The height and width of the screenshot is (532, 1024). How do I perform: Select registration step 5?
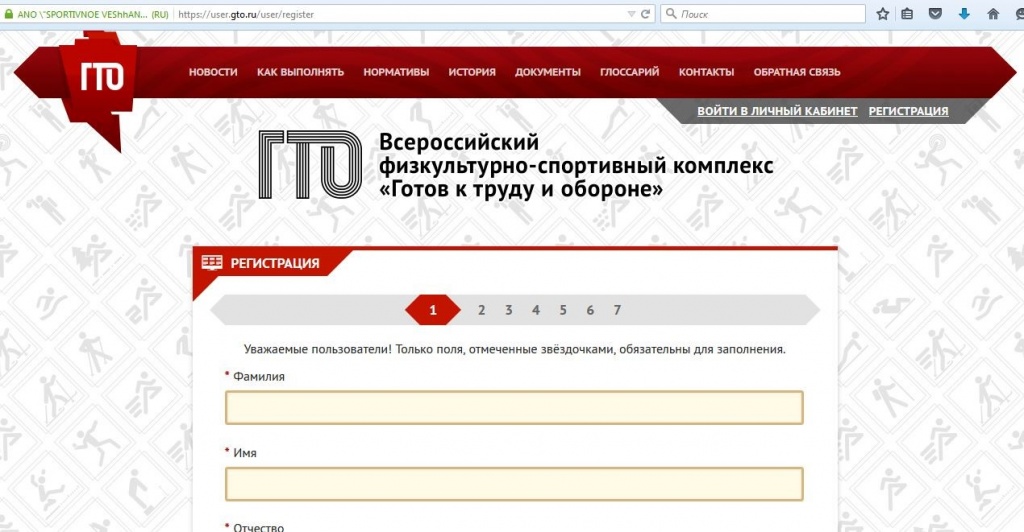point(563,310)
